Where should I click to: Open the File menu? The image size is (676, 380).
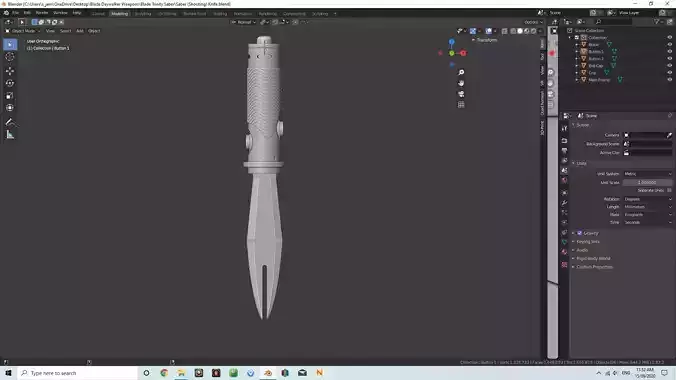[16, 13]
